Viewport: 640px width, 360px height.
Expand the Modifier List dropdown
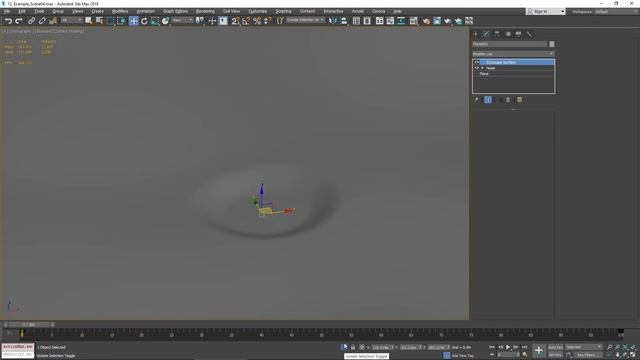(513, 54)
